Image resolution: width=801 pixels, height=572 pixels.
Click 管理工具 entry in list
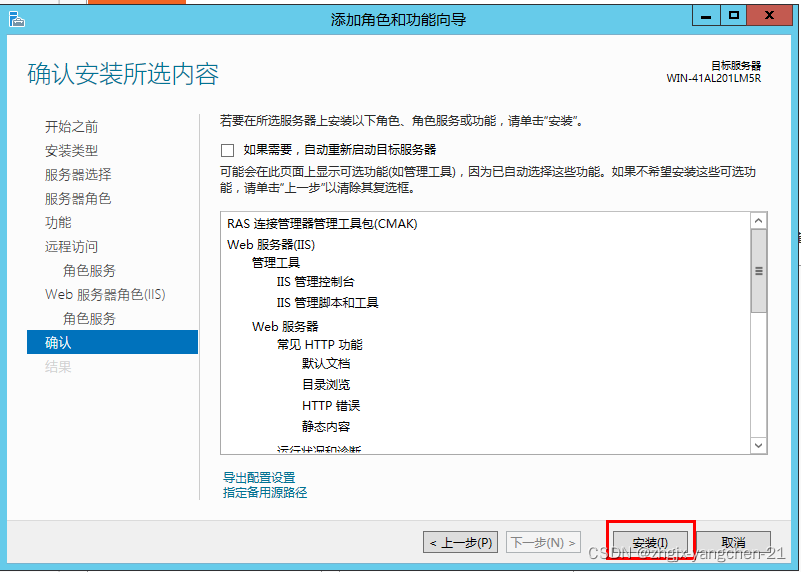point(276,263)
